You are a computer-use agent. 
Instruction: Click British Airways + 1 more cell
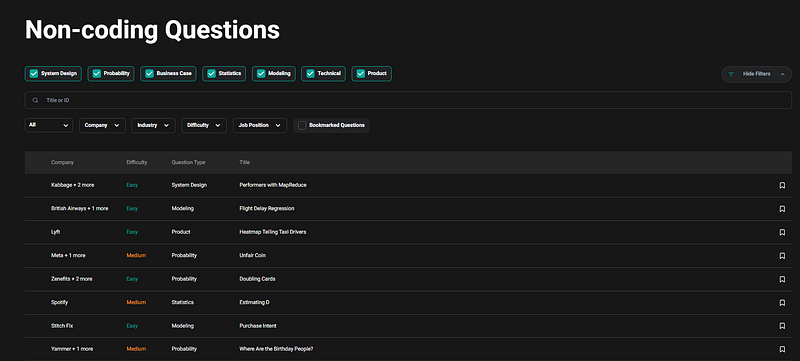point(80,209)
